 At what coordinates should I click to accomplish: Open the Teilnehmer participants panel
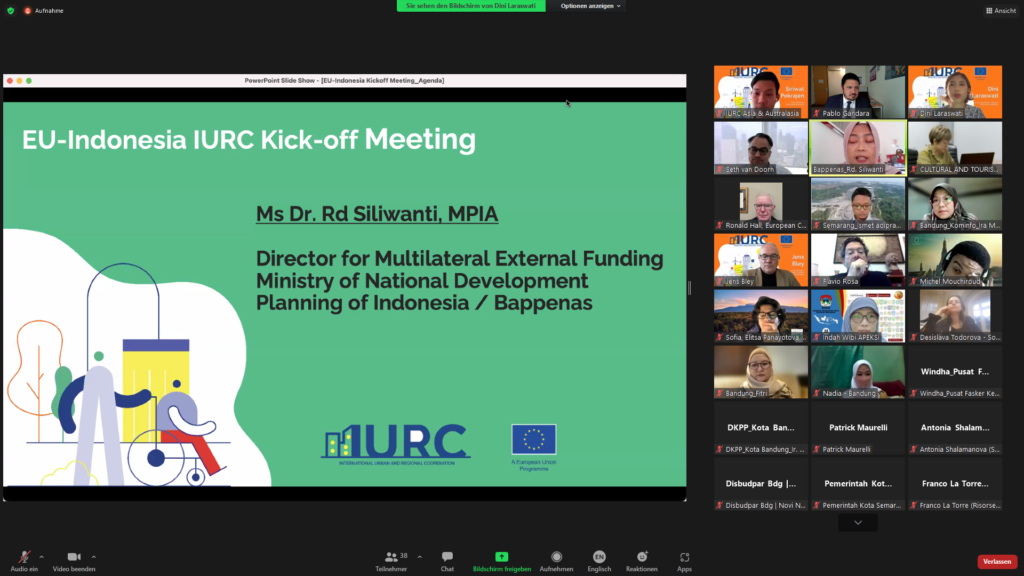[x=391, y=557]
